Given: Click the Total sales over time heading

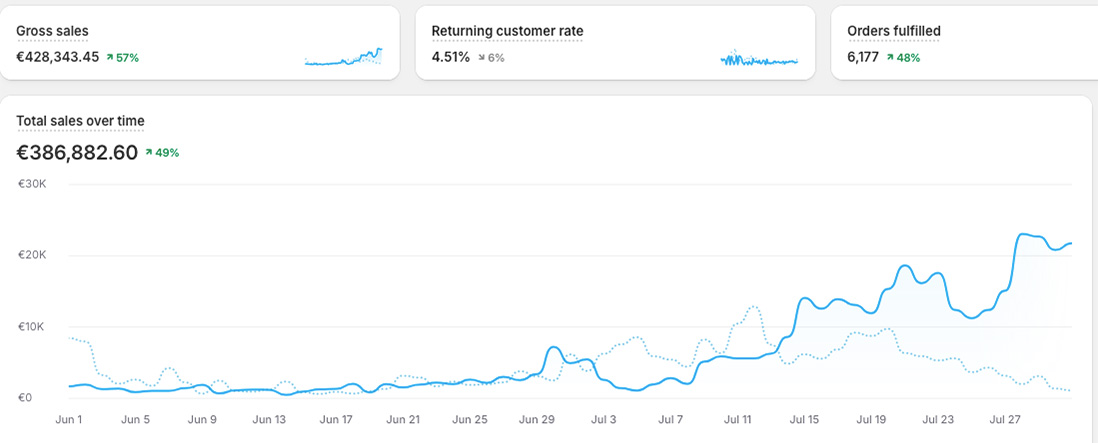Looking at the screenshot, I should click(x=80, y=121).
